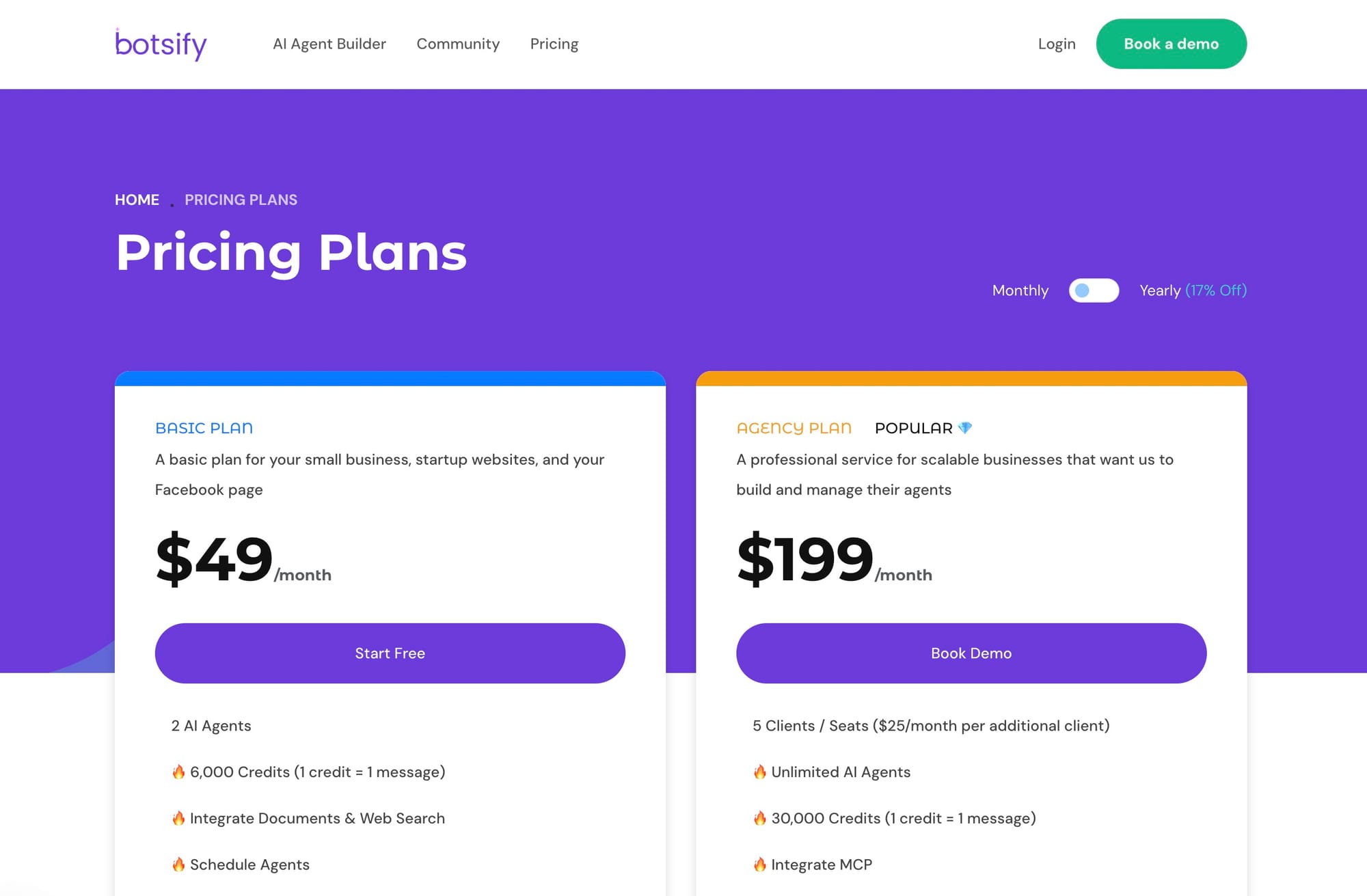Toggle the Monthly/Yearly pricing switch
The image size is (1367, 896).
1094,290
